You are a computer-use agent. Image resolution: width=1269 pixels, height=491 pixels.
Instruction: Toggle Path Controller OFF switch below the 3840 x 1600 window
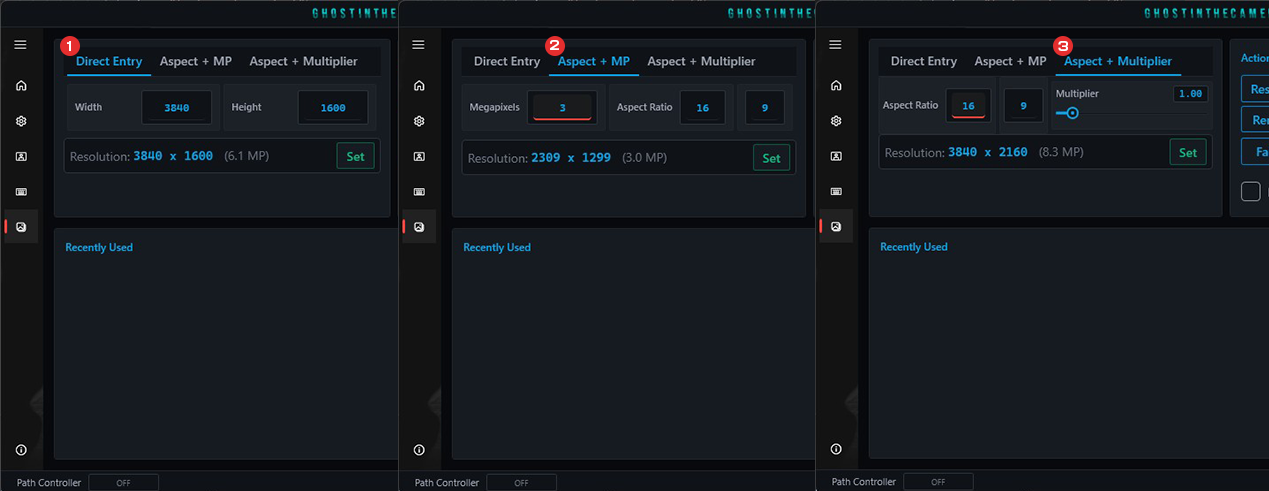tap(124, 482)
